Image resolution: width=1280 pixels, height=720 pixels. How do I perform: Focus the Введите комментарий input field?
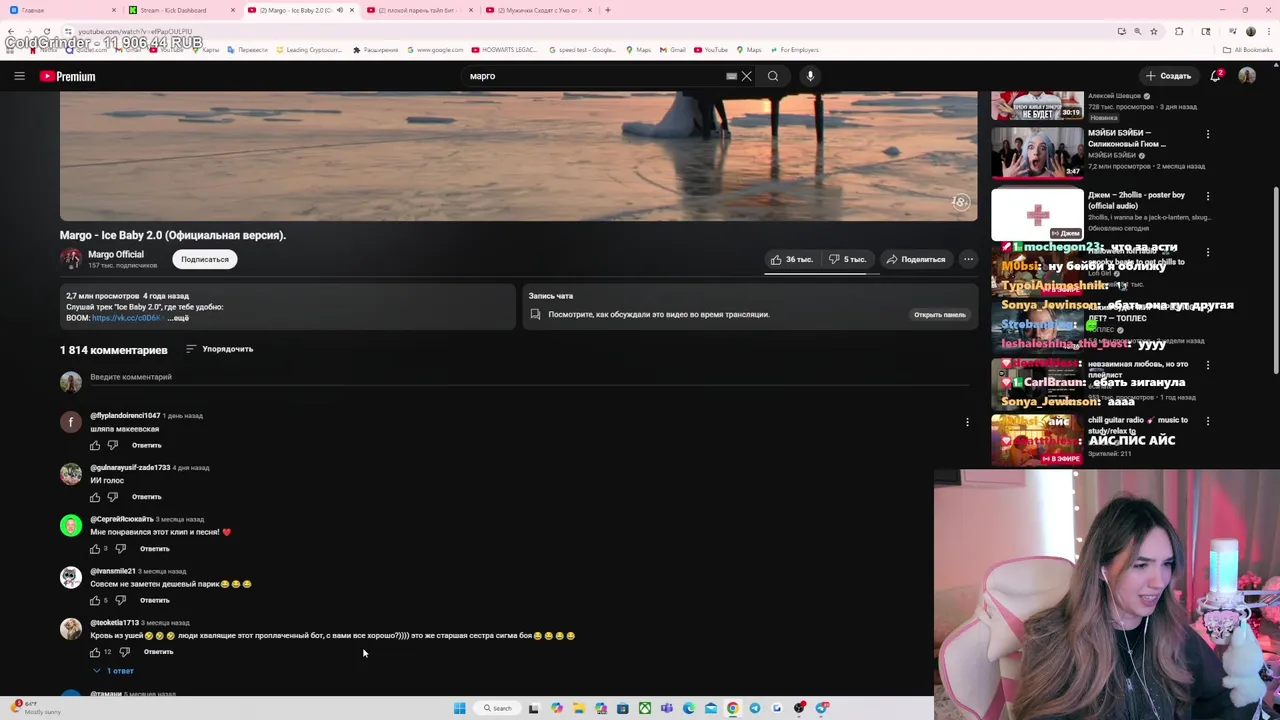529,377
